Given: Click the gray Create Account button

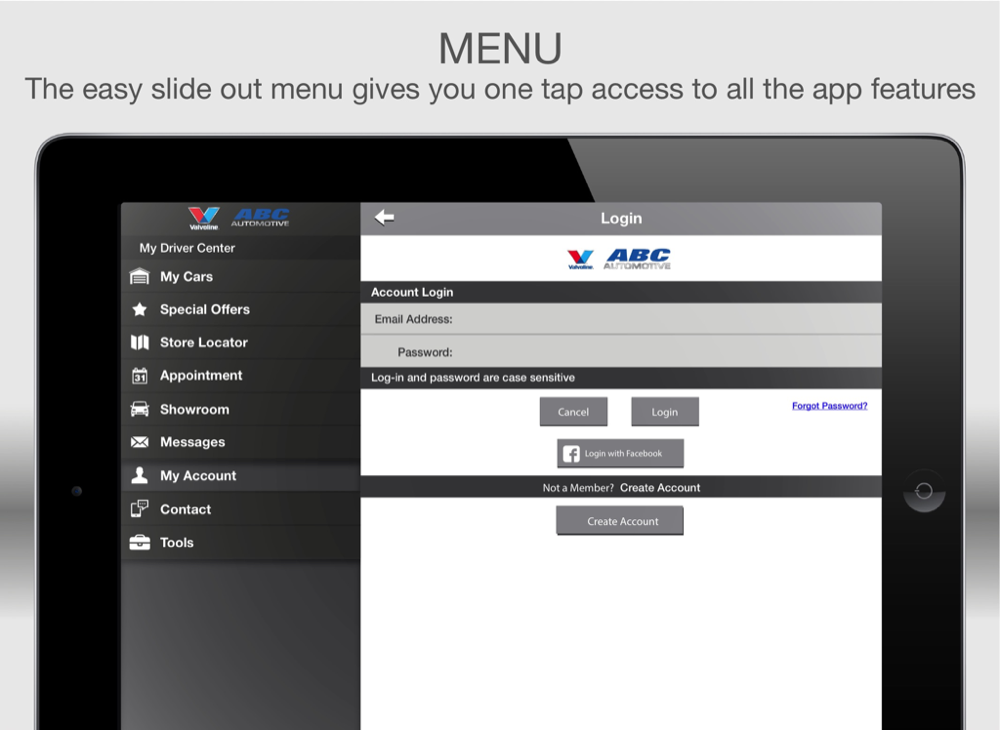Looking at the screenshot, I should (x=620, y=521).
